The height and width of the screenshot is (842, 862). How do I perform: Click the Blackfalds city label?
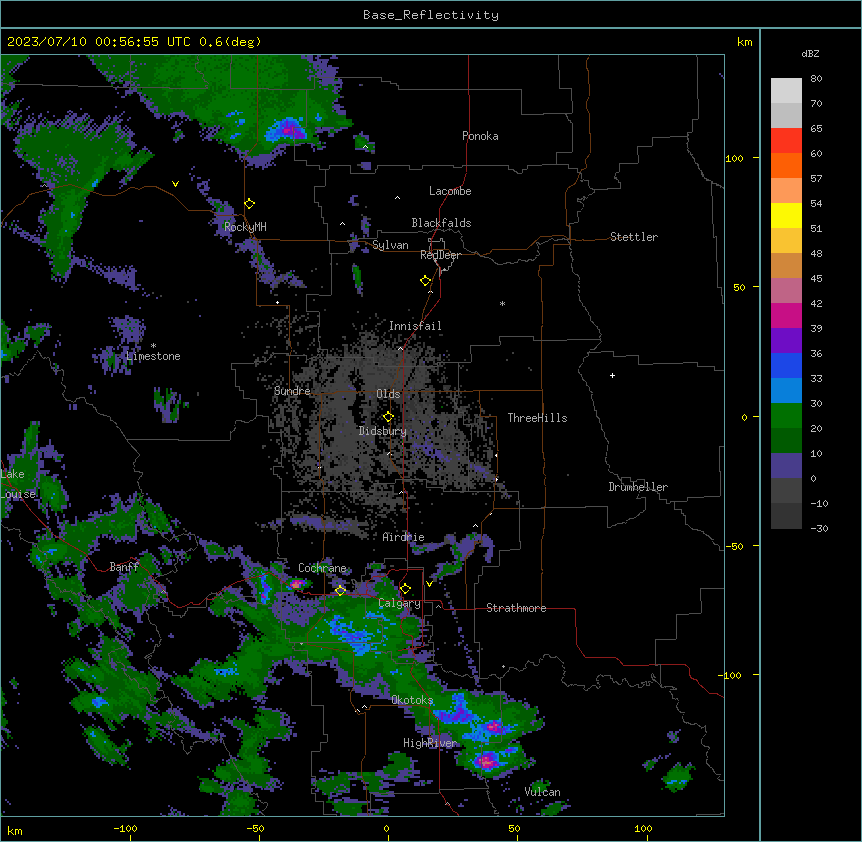[x=441, y=223]
